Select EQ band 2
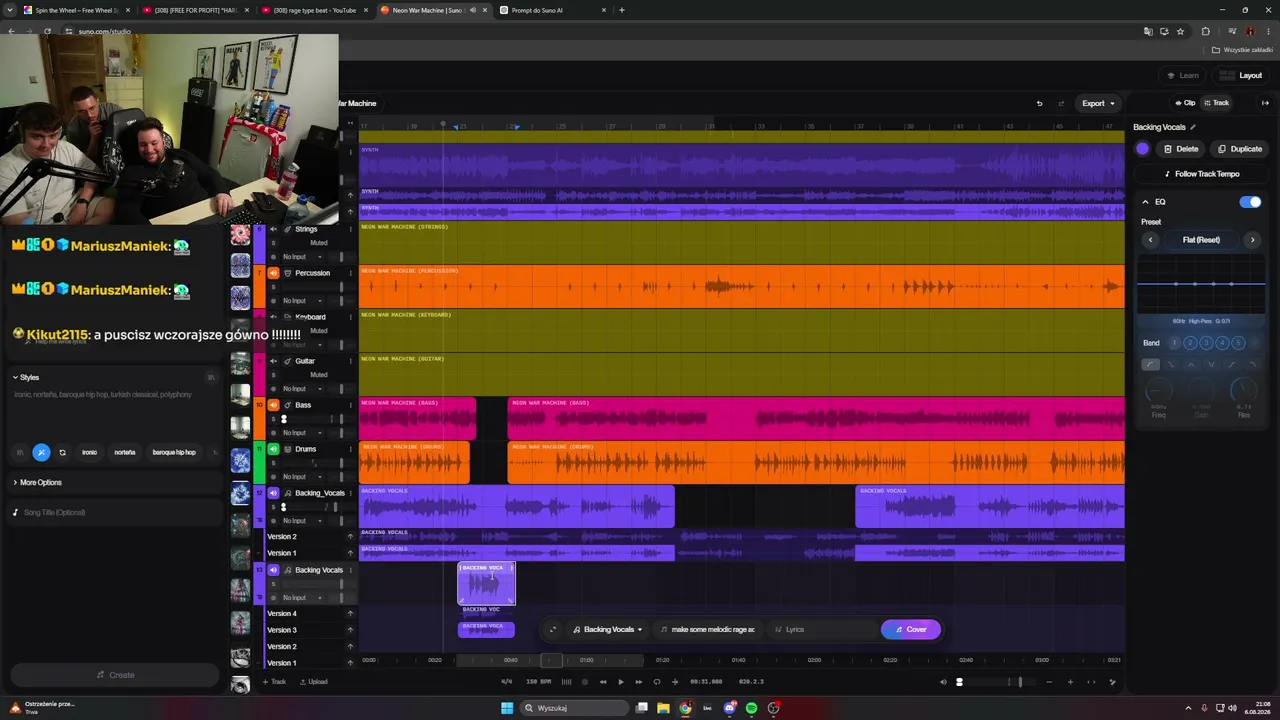Viewport: 1280px width, 720px height. (1190, 343)
